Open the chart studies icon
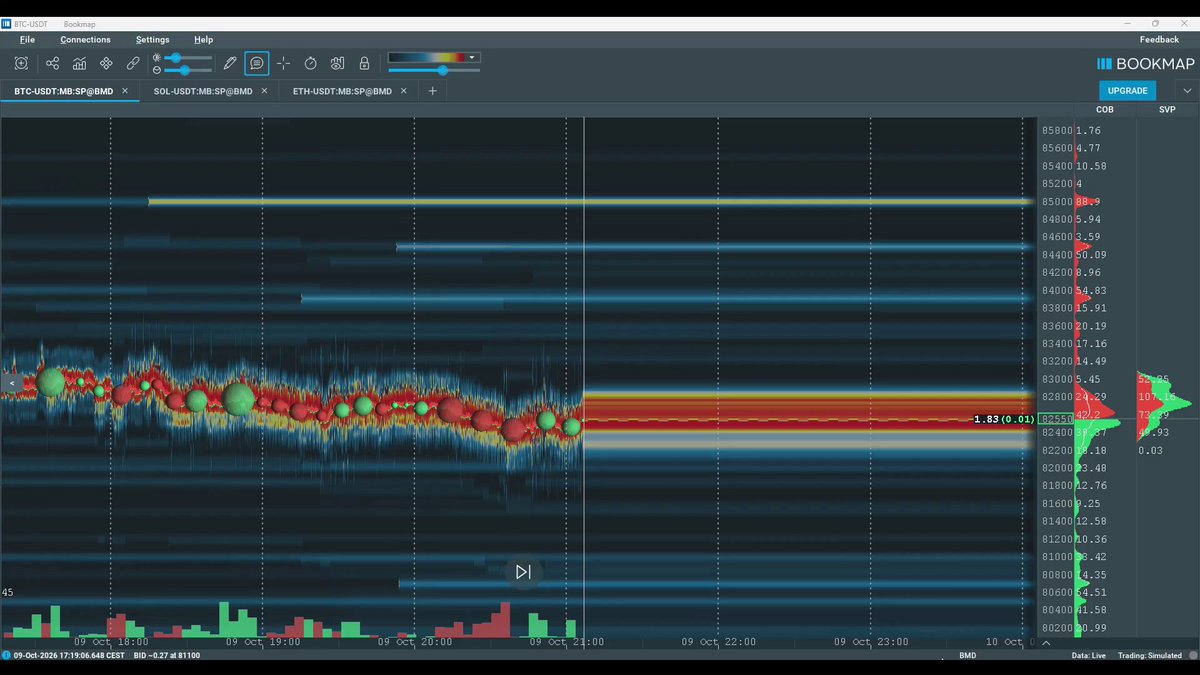Viewport: 1200px width, 675px height. pyautogui.click(x=79, y=63)
